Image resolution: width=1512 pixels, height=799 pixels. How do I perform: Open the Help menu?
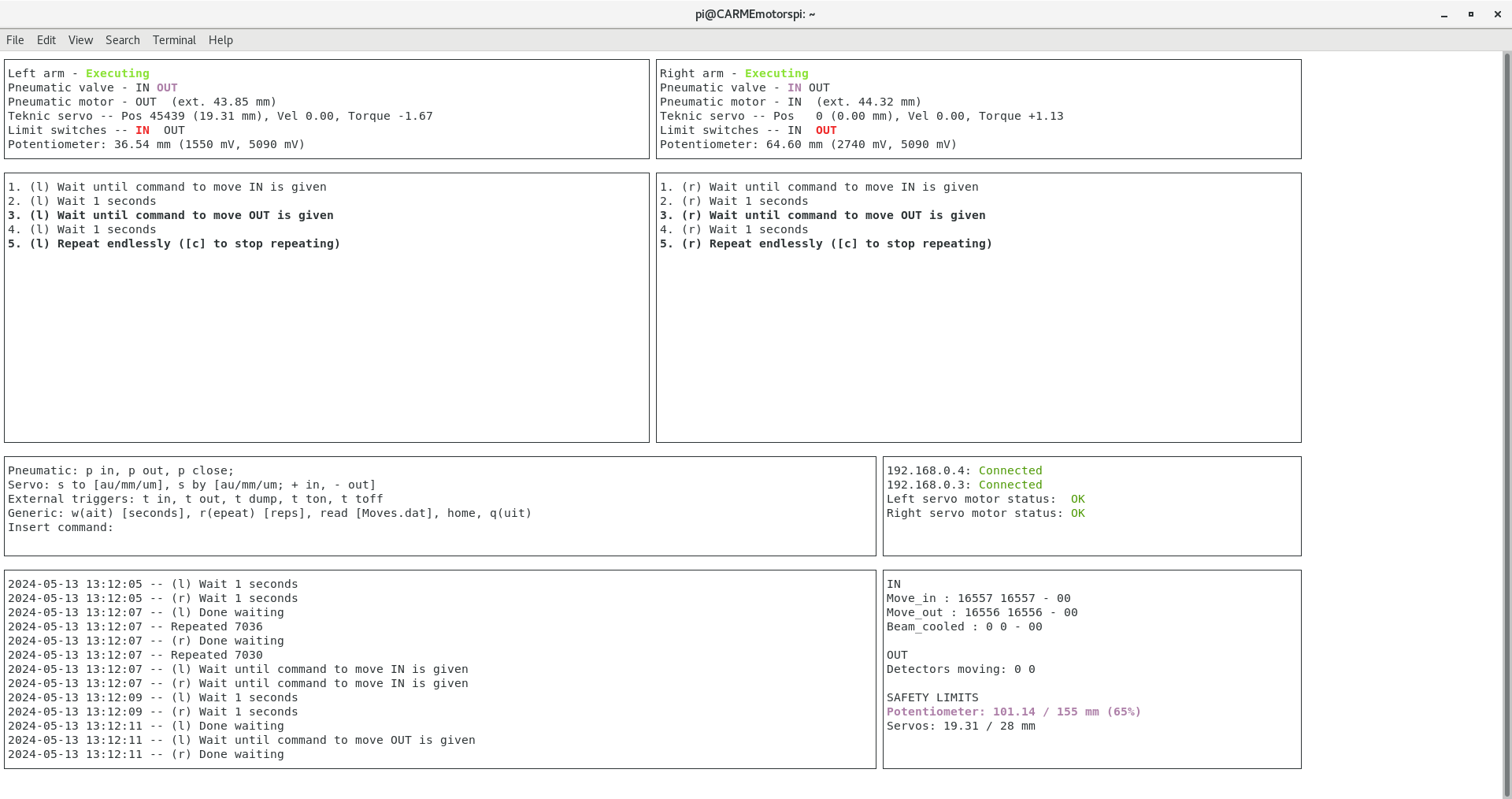tap(220, 40)
